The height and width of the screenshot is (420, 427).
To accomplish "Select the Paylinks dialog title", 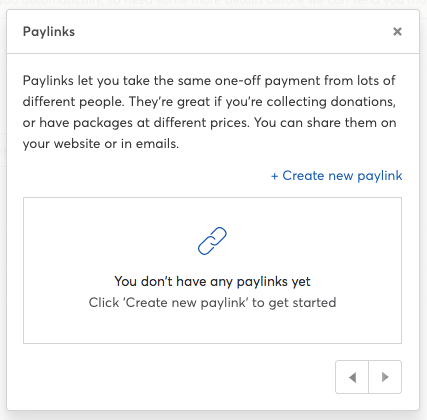I will (49, 32).
